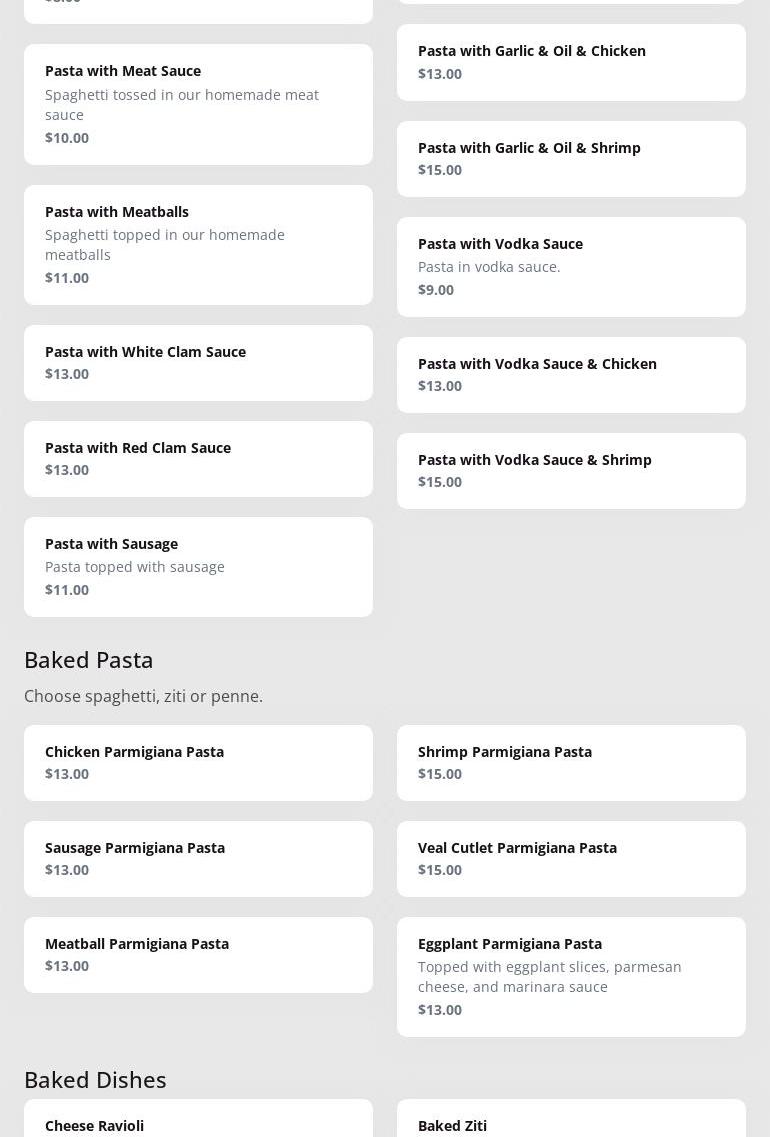Choose Eggplant Parmigiana Pasta card

[571, 976]
